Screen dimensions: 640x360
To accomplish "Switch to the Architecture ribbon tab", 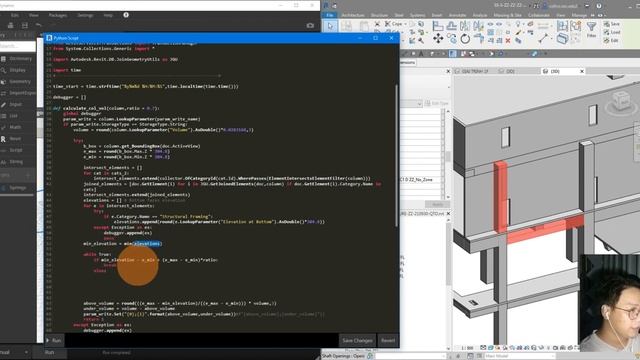I will 353,15.
